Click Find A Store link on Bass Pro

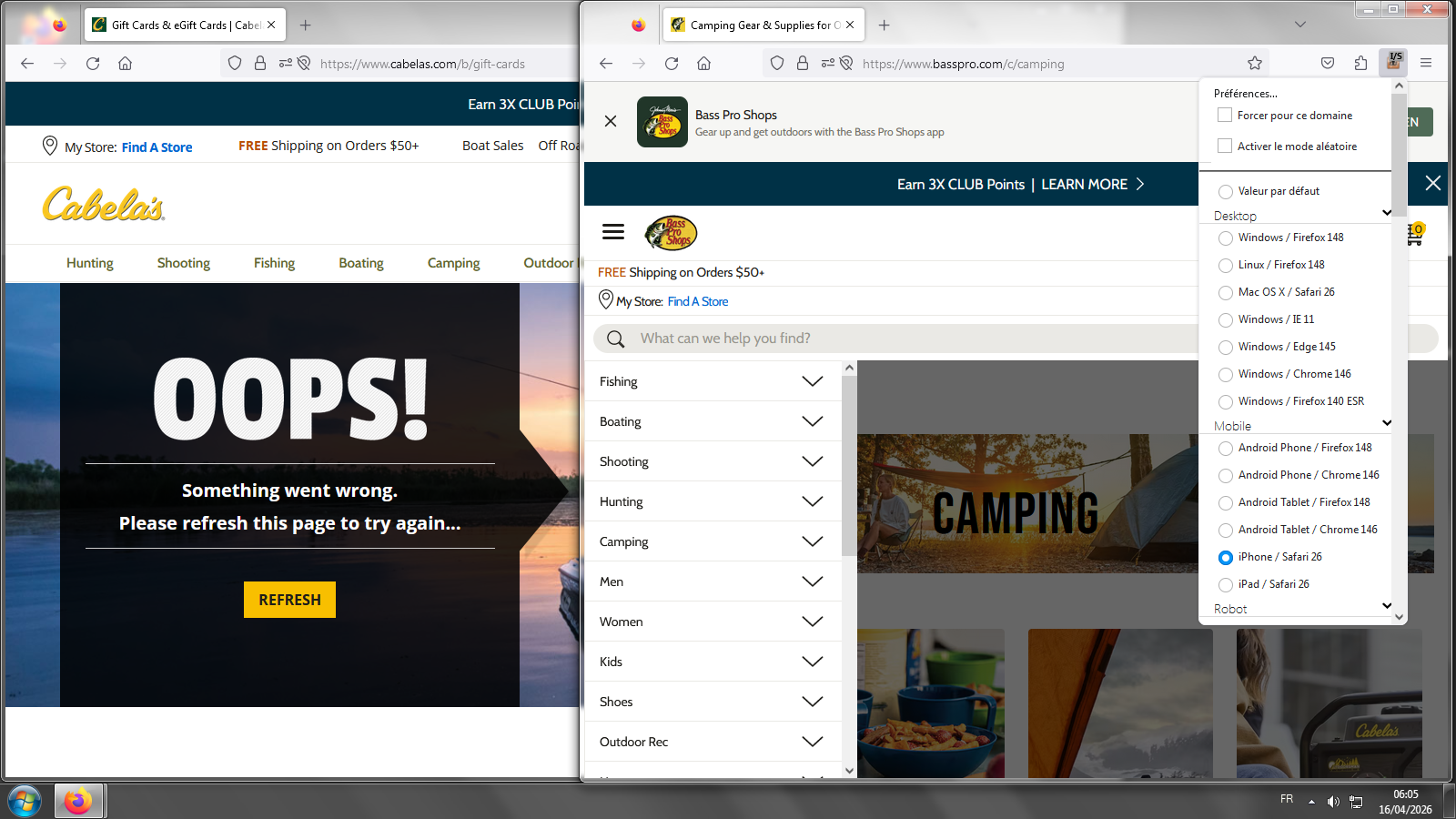click(x=698, y=301)
